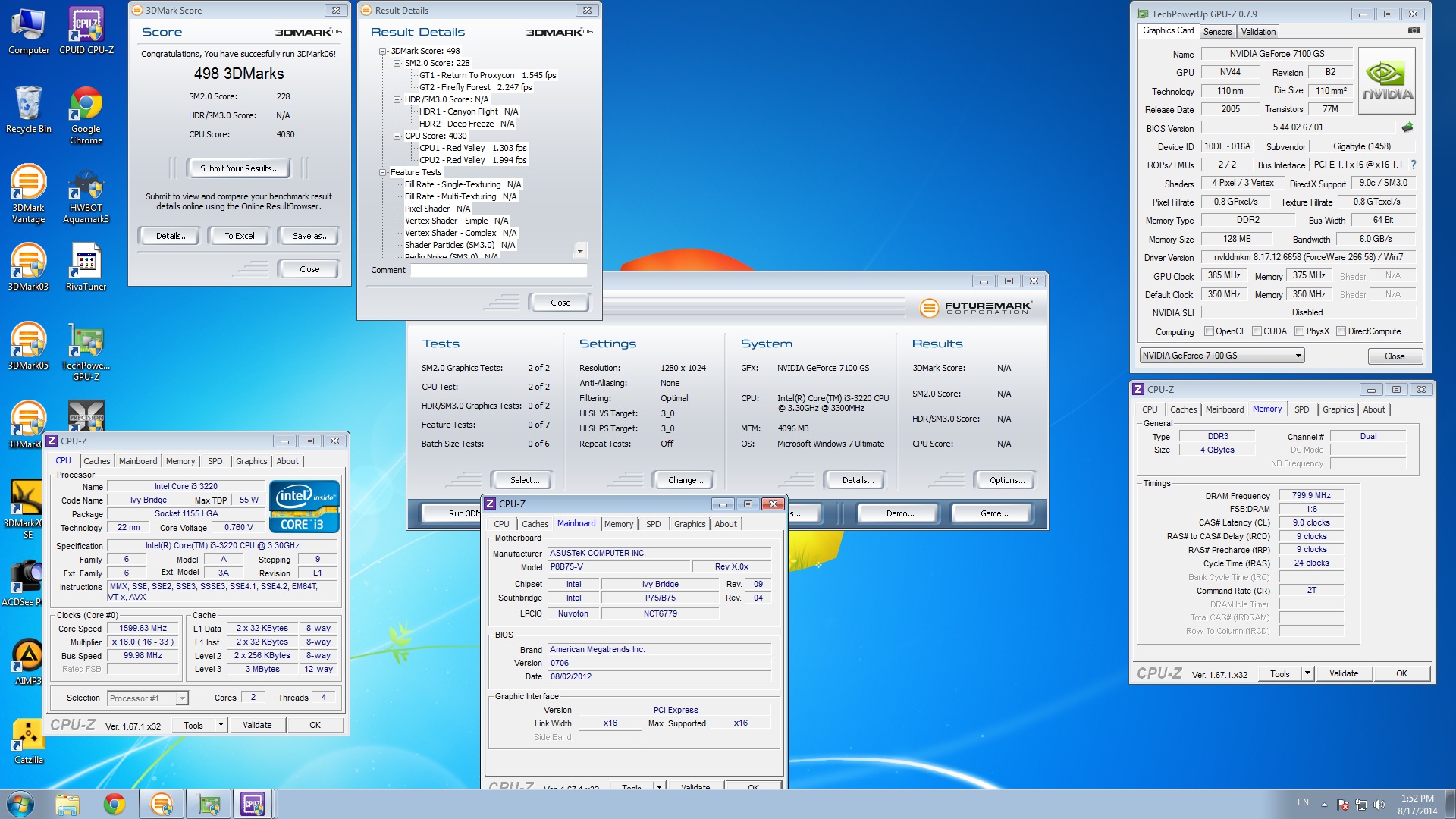Viewport: 1456px width, 819px height.
Task: Open Tools dropdown arrow in CPU-Z CPU window
Action: pos(221,725)
